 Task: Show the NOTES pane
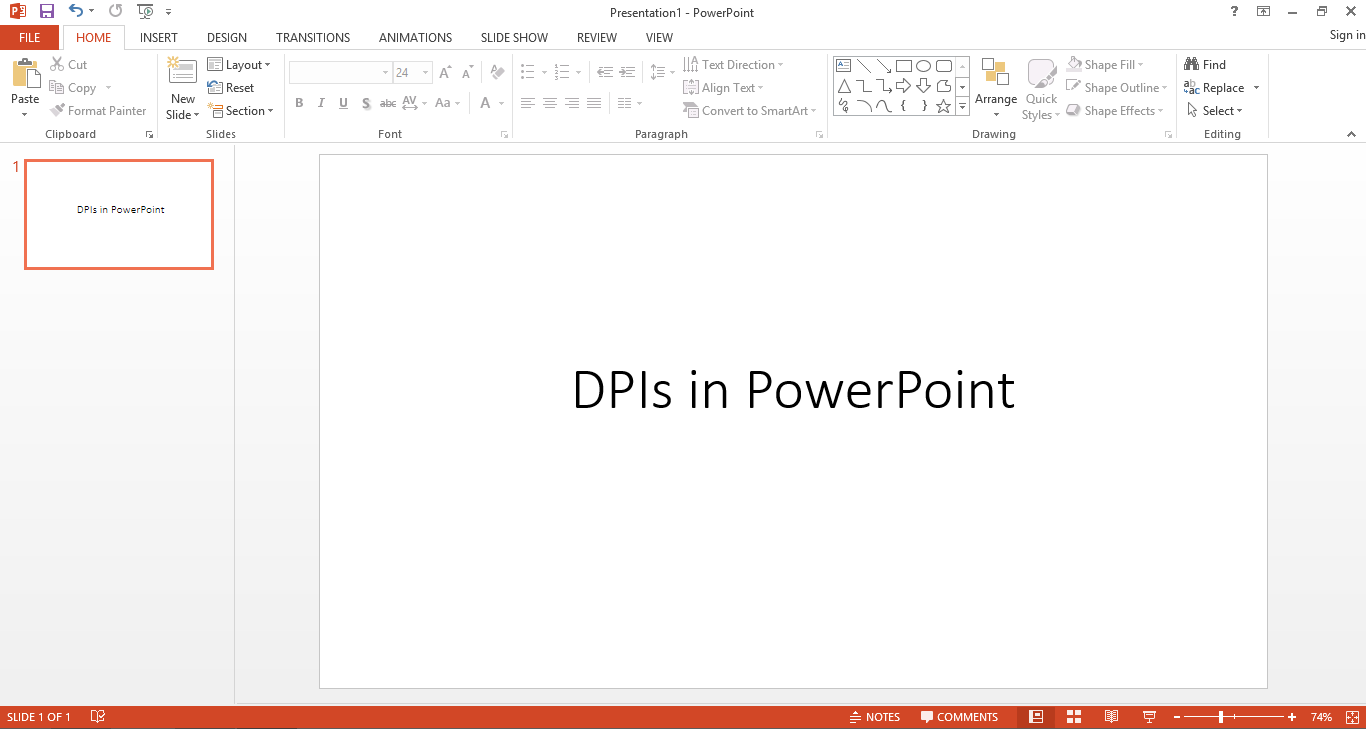874,717
